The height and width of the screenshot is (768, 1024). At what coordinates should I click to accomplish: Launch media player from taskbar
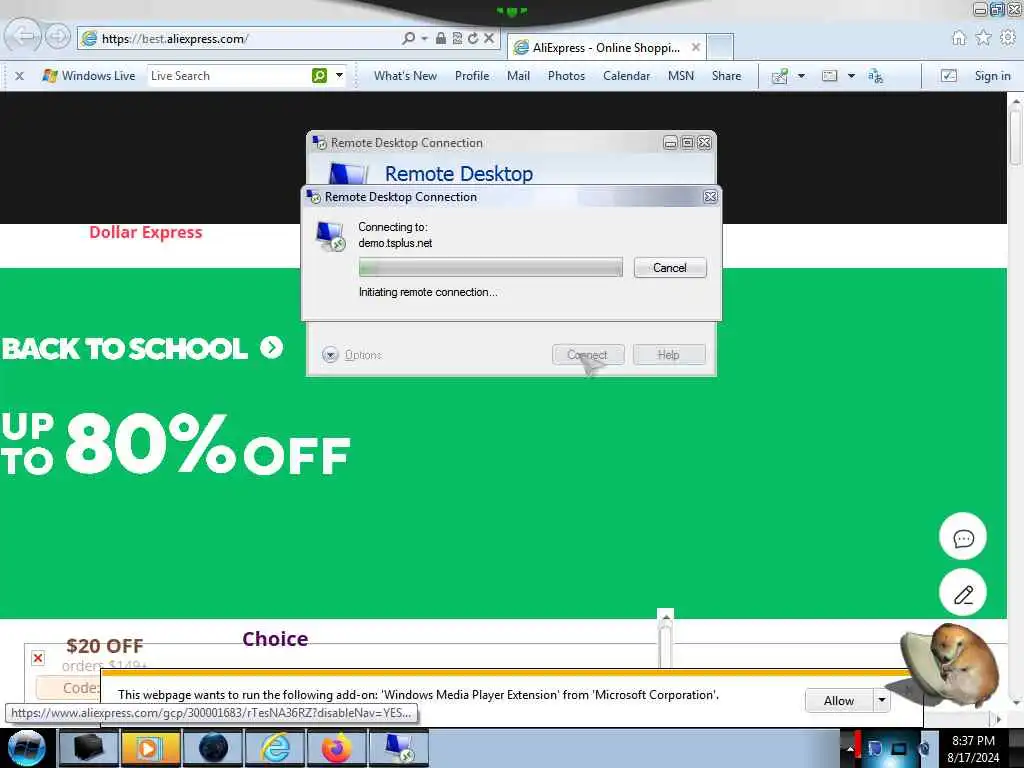pyautogui.click(x=150, y=748)
